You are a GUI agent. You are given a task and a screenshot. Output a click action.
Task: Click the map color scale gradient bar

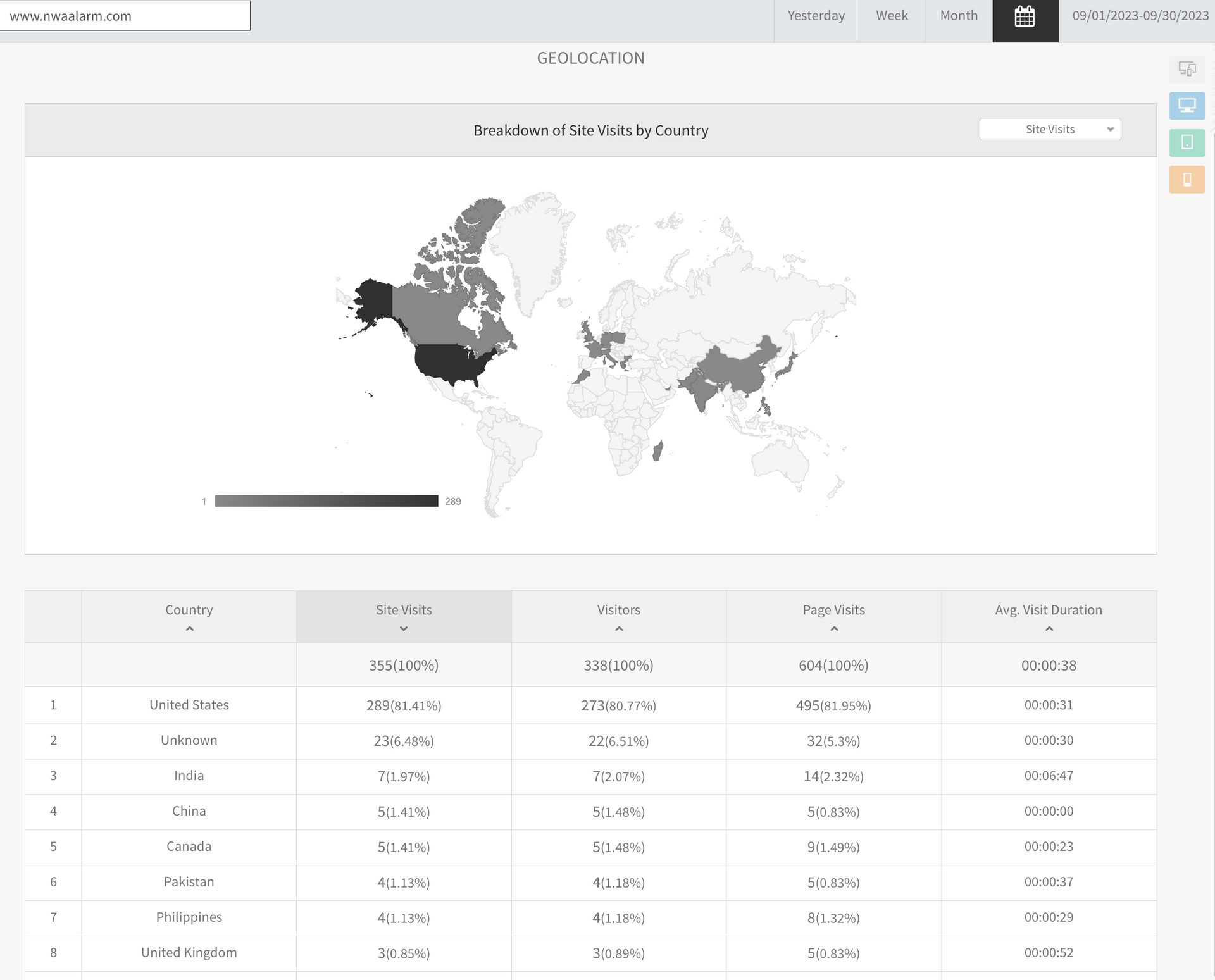coord(327,501)
